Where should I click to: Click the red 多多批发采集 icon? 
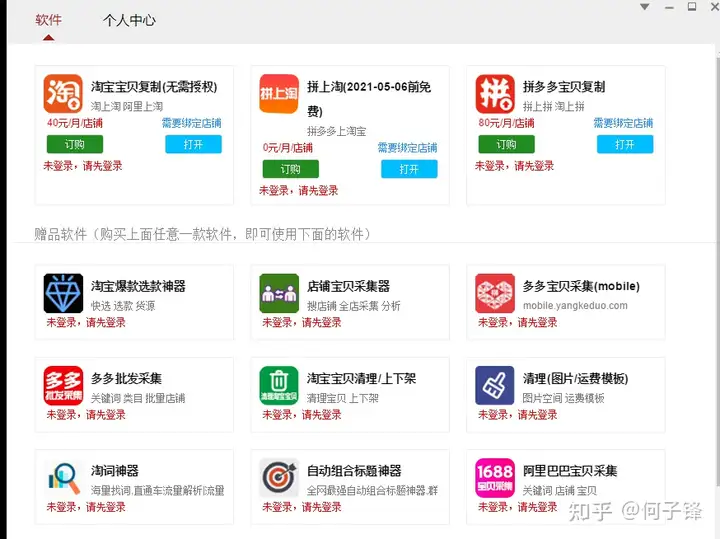pyautogui.click(x=63, y=385)
